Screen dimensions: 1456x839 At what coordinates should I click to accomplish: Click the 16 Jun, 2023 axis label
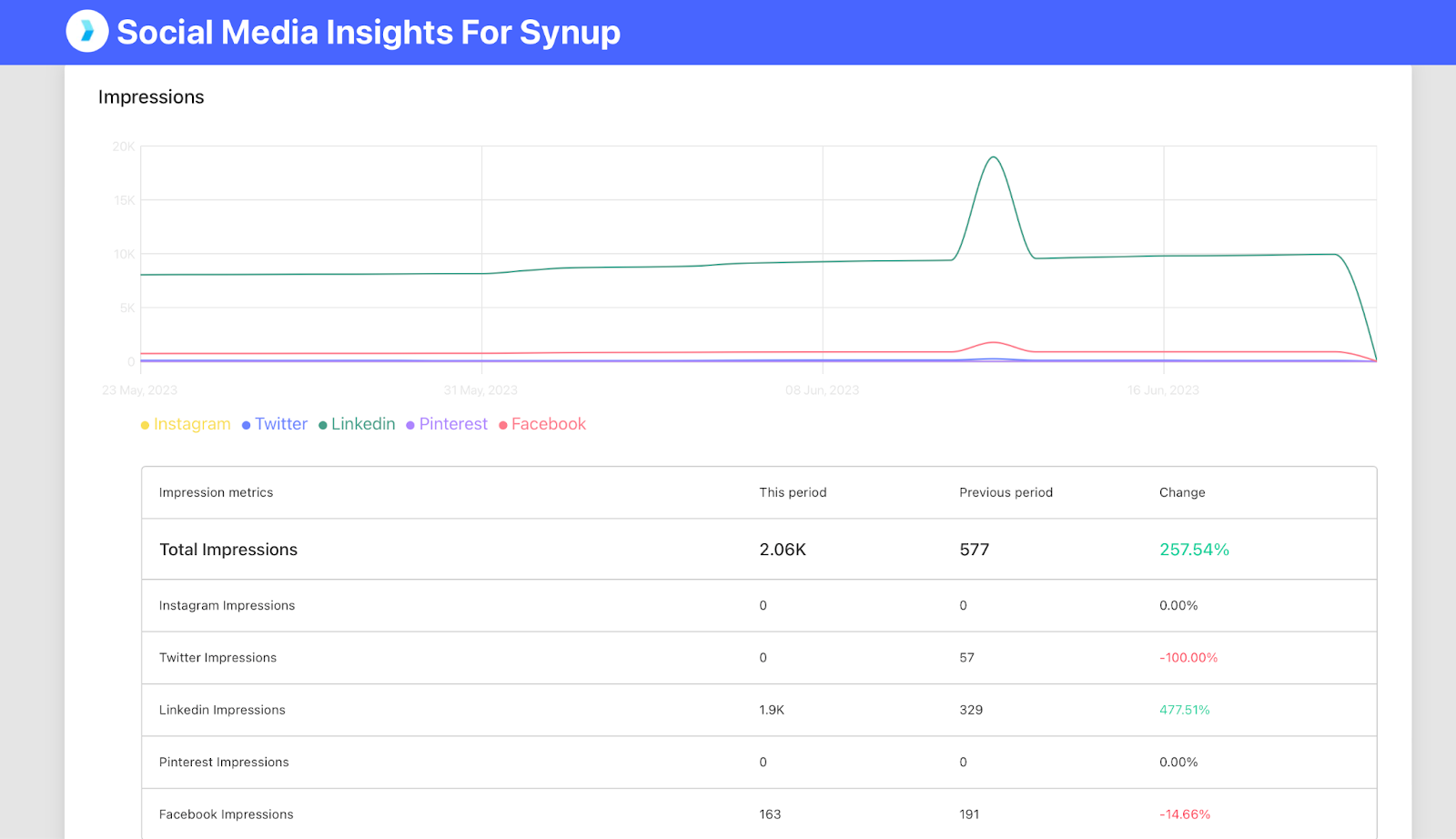(1163, 390)
